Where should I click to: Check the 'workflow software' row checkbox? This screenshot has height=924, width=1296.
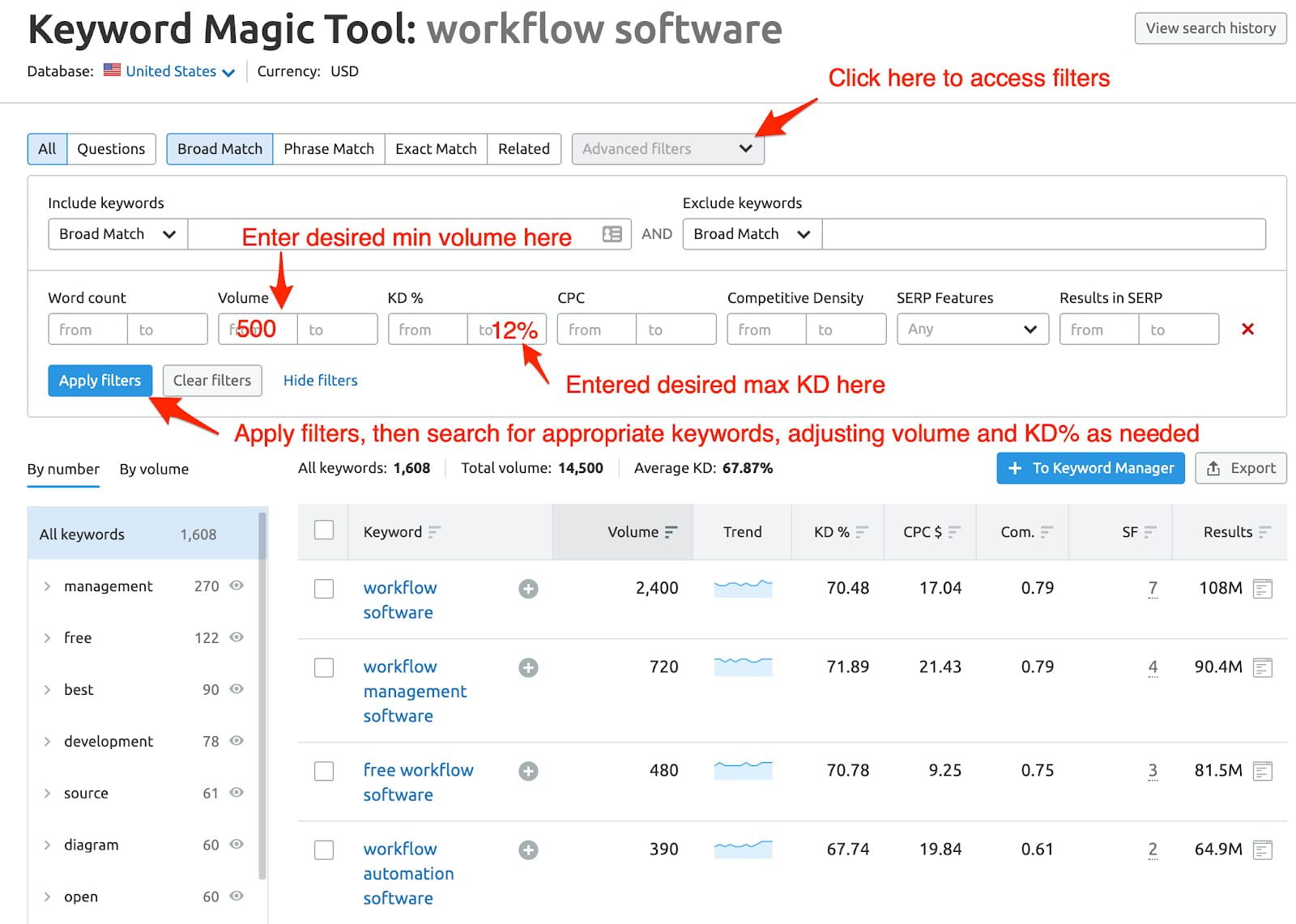324,589
